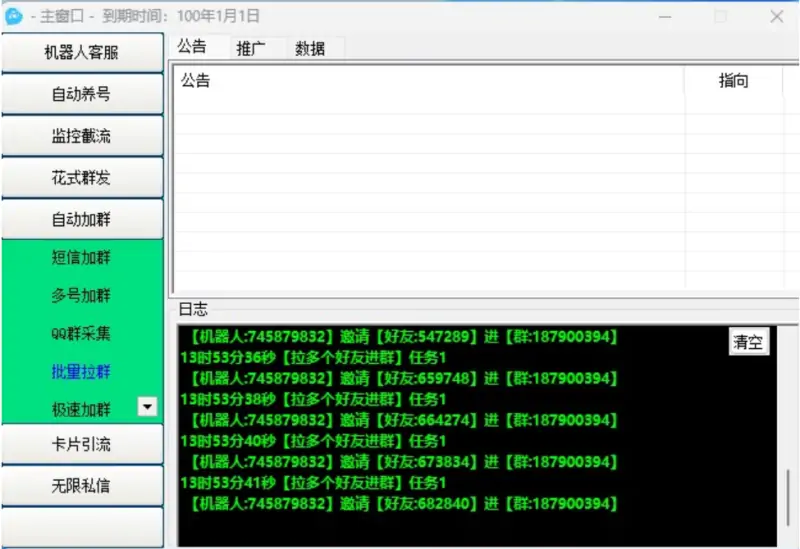
Task: Select log line 13时53分41秒 任务1
Action: pos(313,483)
